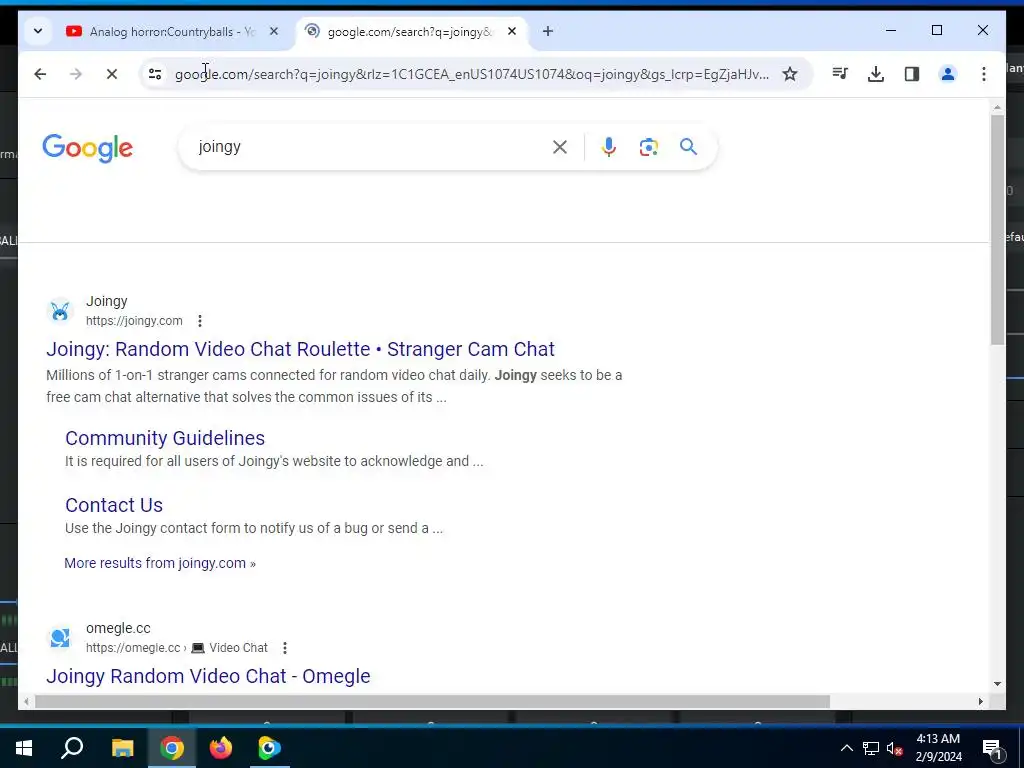The height and width of the screenshot is (768, 1024).
Task: Search by image with Google Lens icon
Action: pos(648,148)
